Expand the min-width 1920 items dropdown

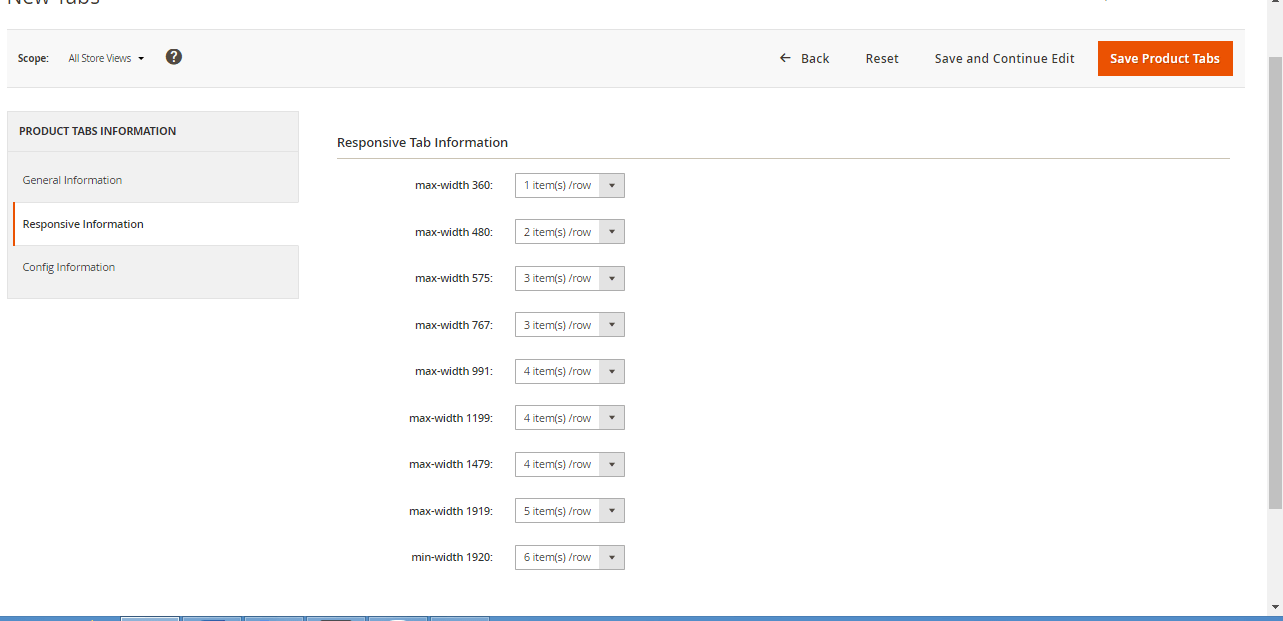point(569,557)
